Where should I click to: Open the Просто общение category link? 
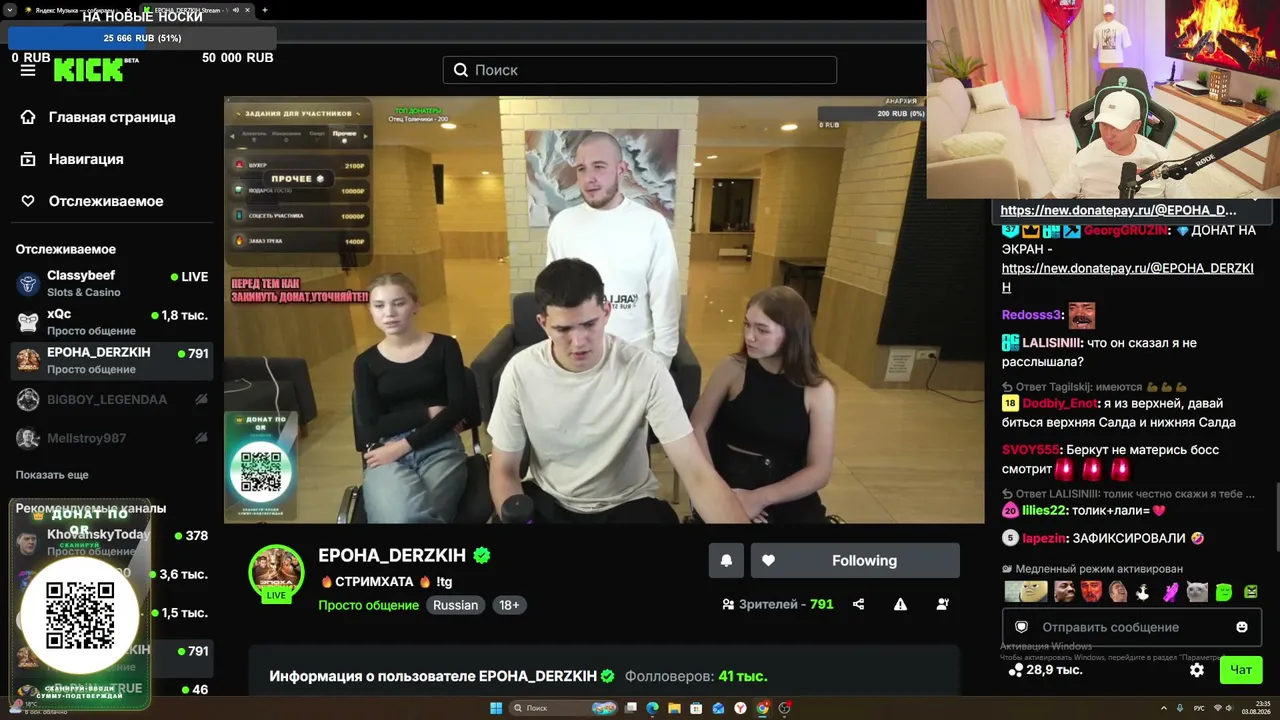tap(368, 605)
